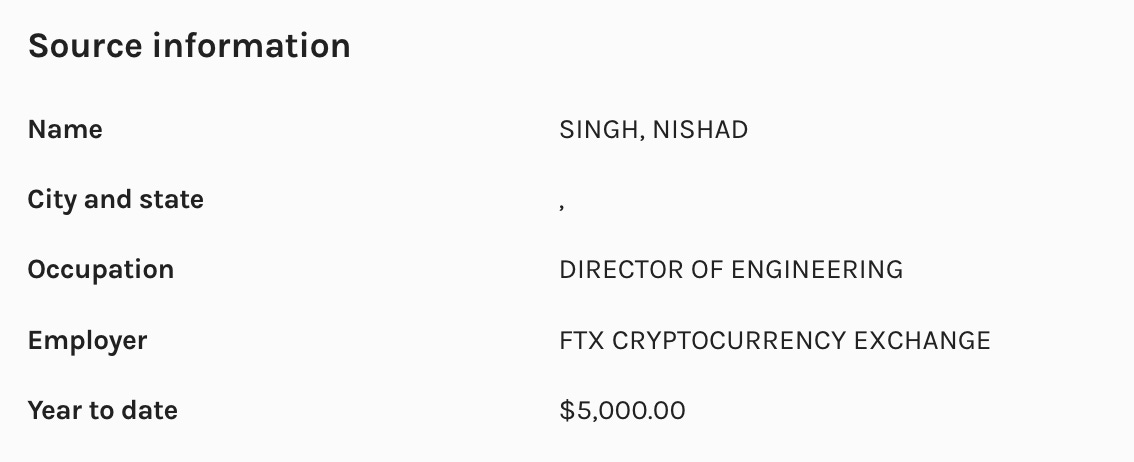Screen dimensions: 1134x462
Task: Select the name value "SINGH, NISHAD"
Action: (x=653, y=130)
